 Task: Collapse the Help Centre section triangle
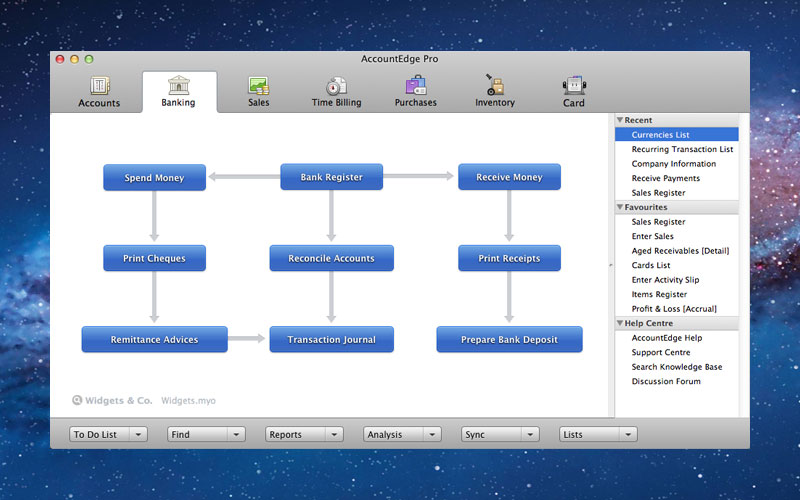pos(620,323)
